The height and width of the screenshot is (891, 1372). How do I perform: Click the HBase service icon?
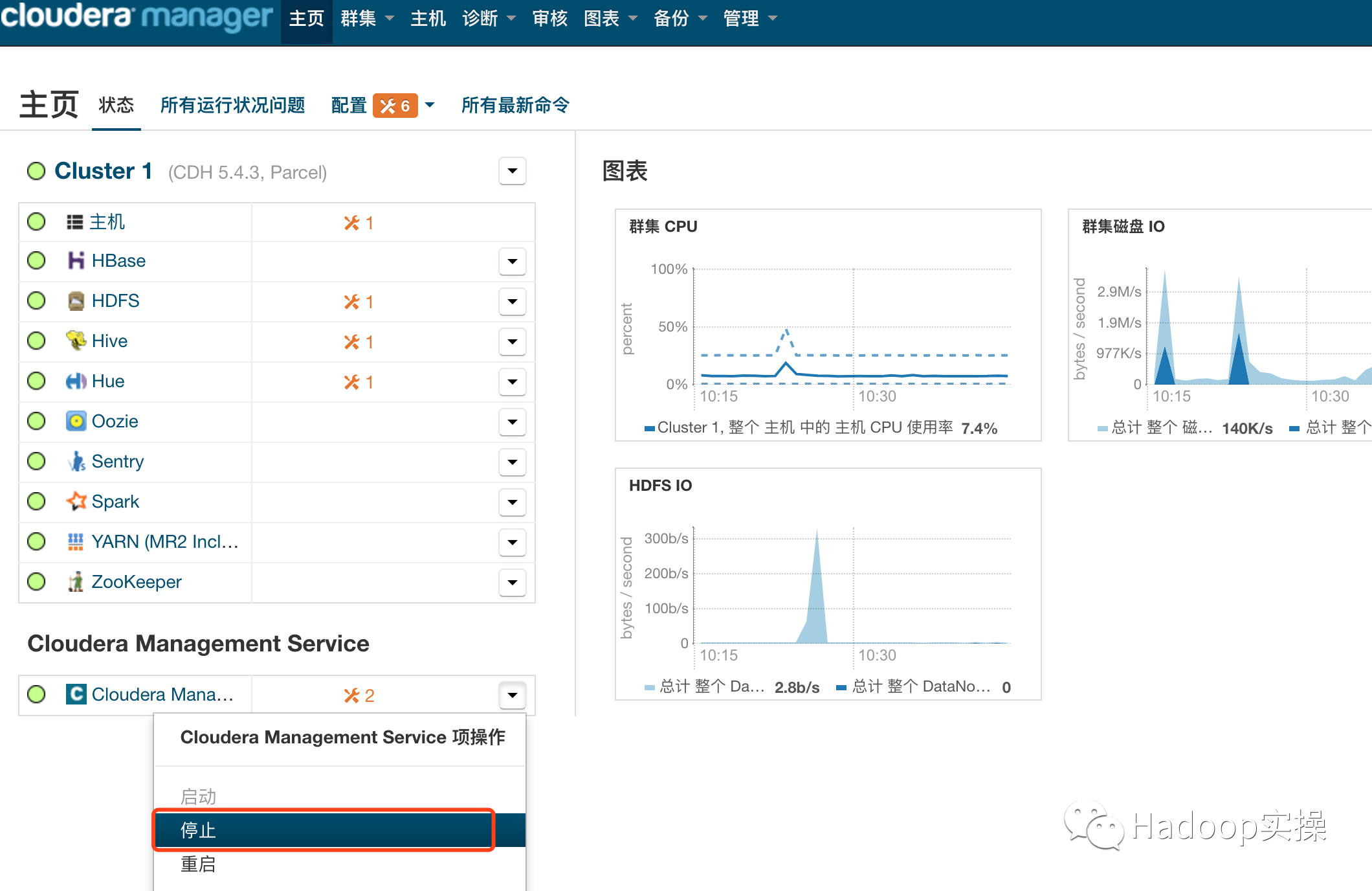[76, 260]
